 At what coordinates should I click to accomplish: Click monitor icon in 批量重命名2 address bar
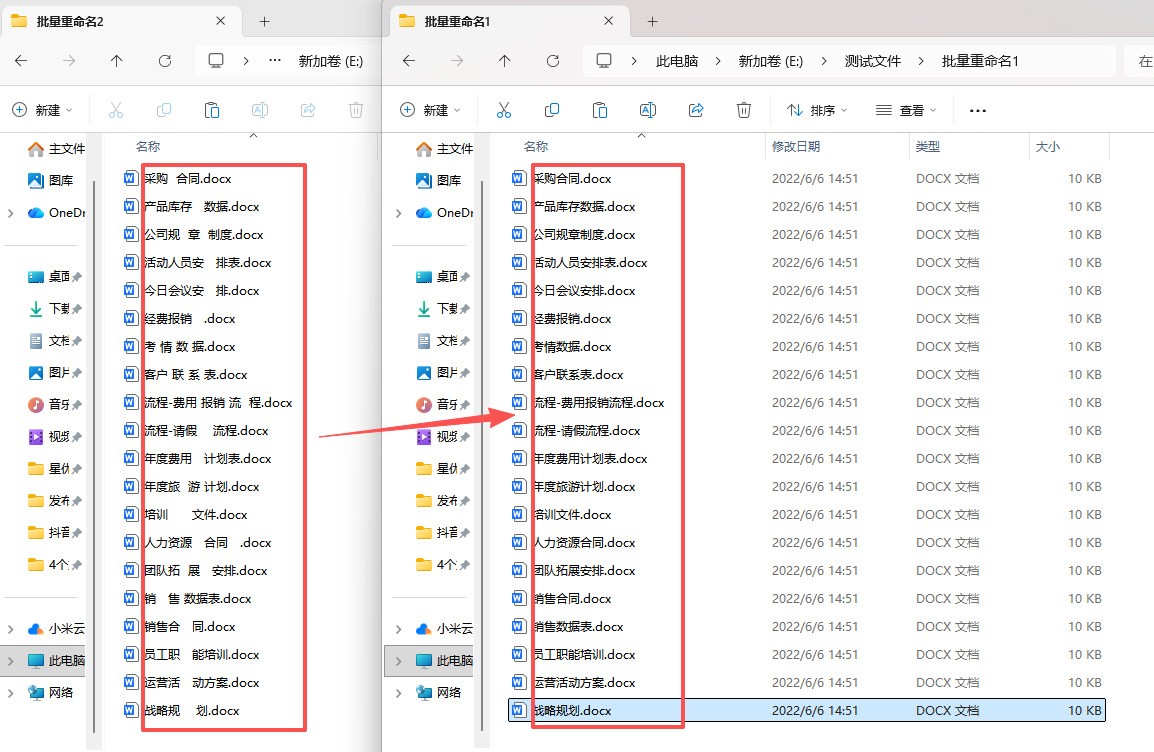(216, 60)
